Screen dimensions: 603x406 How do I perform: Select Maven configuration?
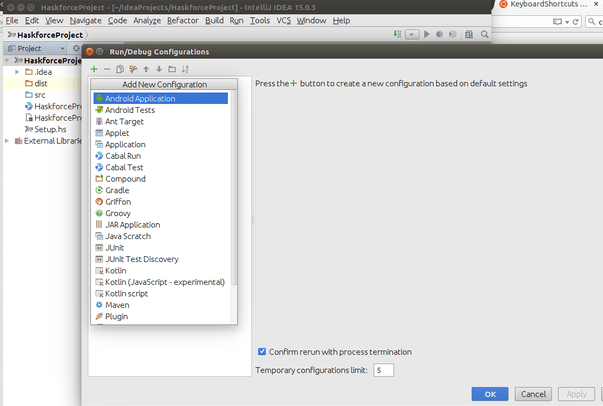pyautogui.click(x=161, y=305)
